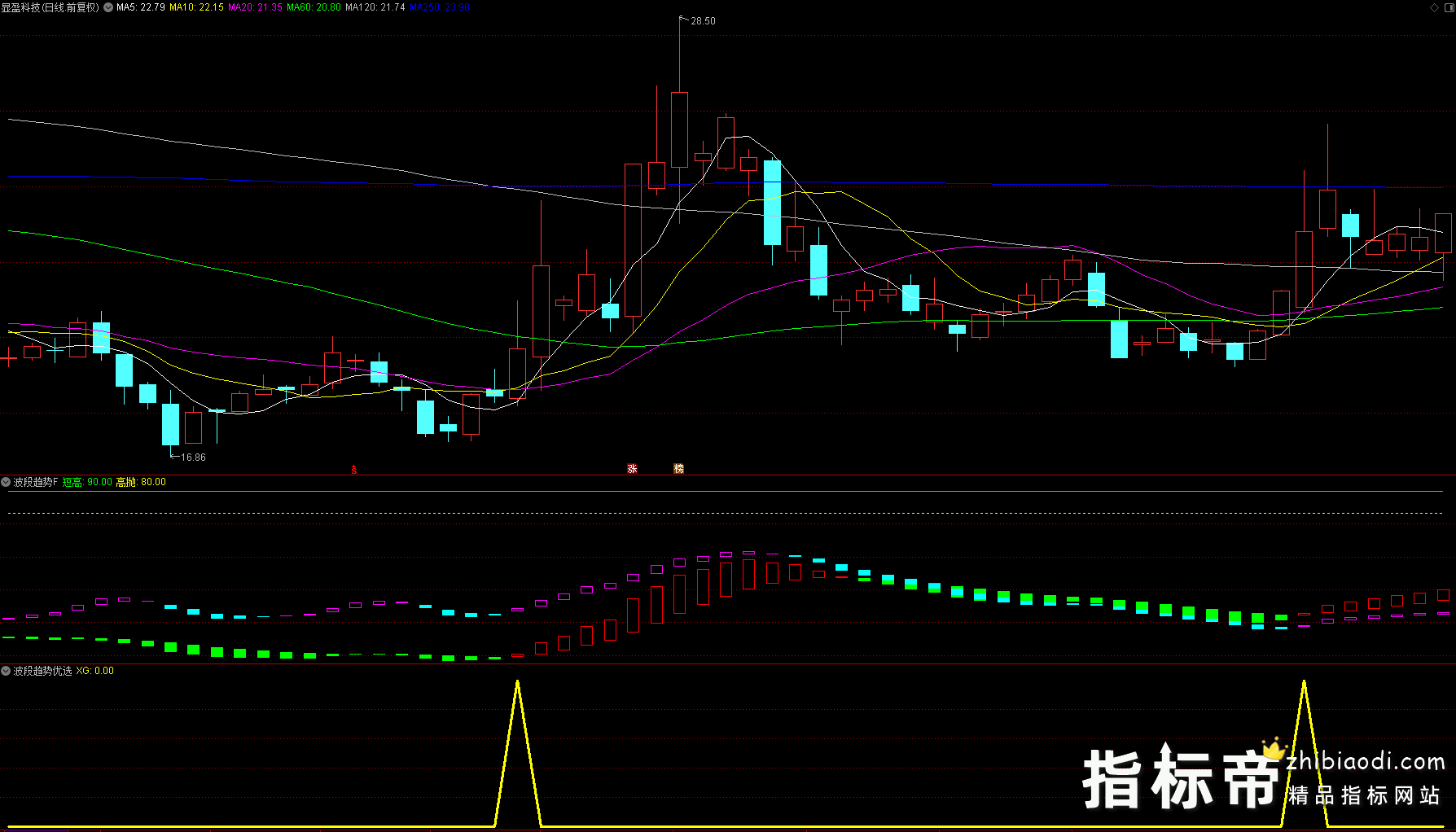Viewport: 1456px width, 832px height.
Task: Select the MA10: 22.15 label
Action: tap(196, 7)
